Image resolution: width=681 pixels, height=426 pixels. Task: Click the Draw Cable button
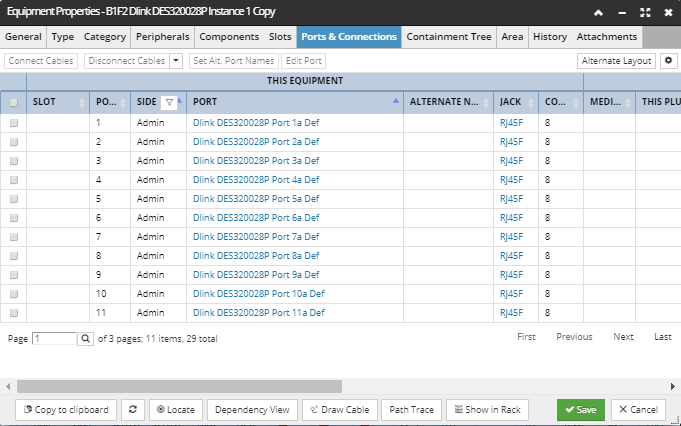point(340,409)
